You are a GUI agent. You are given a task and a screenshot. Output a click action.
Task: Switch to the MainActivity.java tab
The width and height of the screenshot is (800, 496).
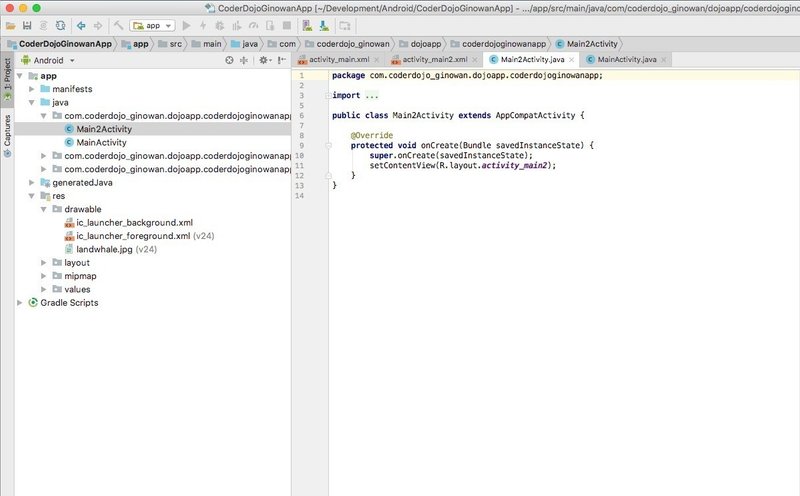pyautogui.click(x=627, y=59)
